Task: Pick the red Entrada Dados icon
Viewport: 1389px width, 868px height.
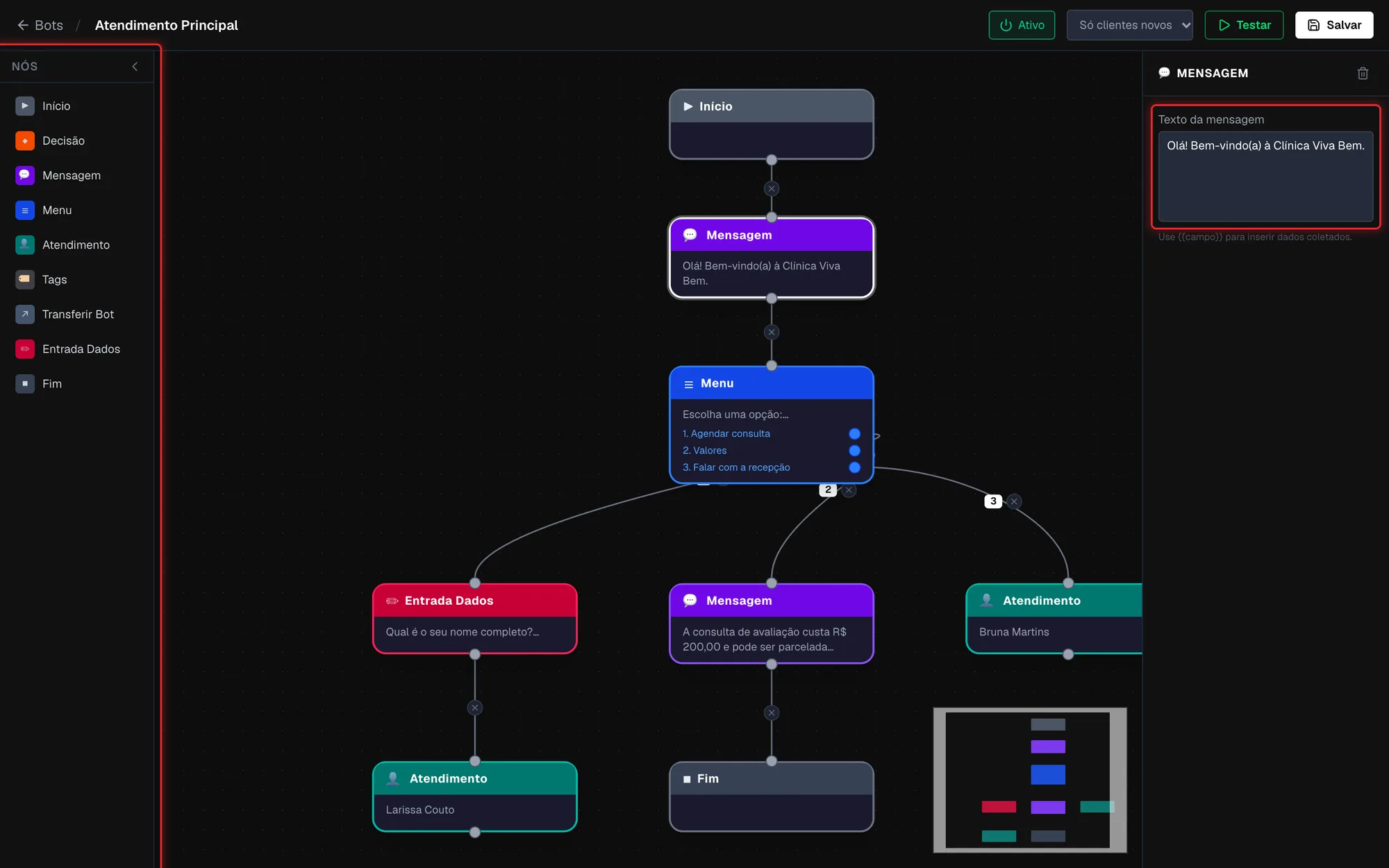Action: pos(25,349)
